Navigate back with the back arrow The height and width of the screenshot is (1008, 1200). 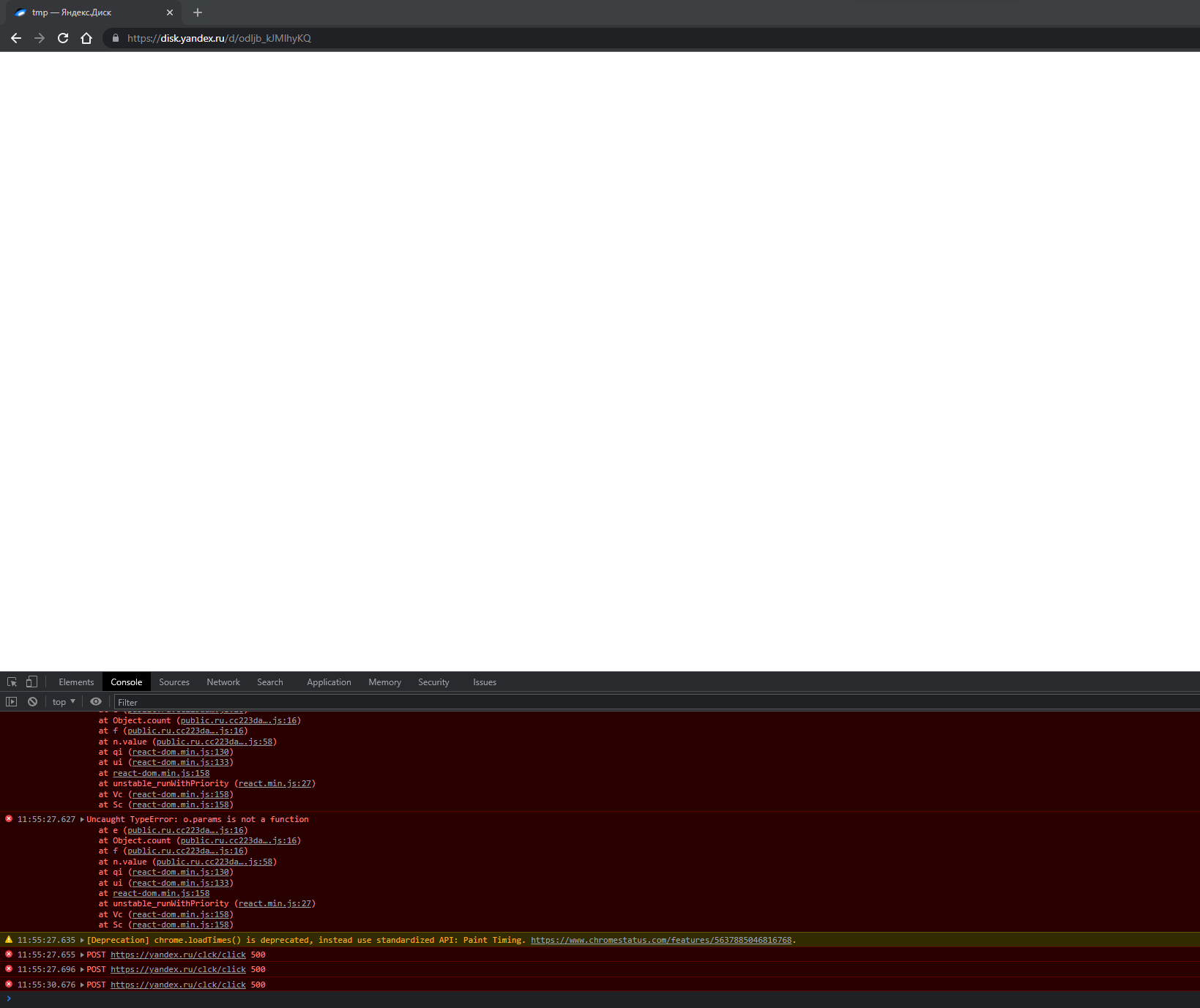tap(16, 38)
